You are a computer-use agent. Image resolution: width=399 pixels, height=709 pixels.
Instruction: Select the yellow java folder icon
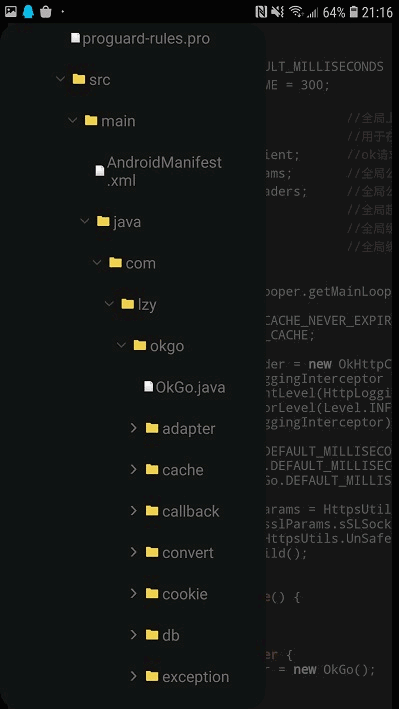(103, 221)
